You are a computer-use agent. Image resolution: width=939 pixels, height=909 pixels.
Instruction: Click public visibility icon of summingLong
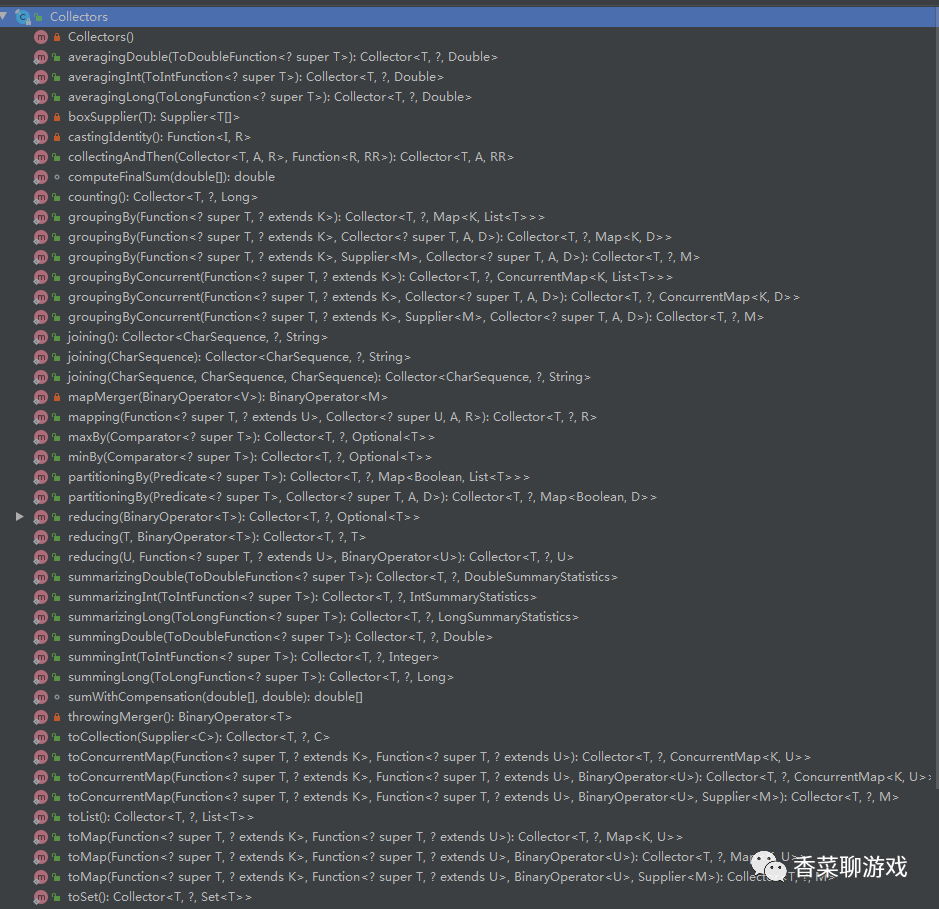57,677
